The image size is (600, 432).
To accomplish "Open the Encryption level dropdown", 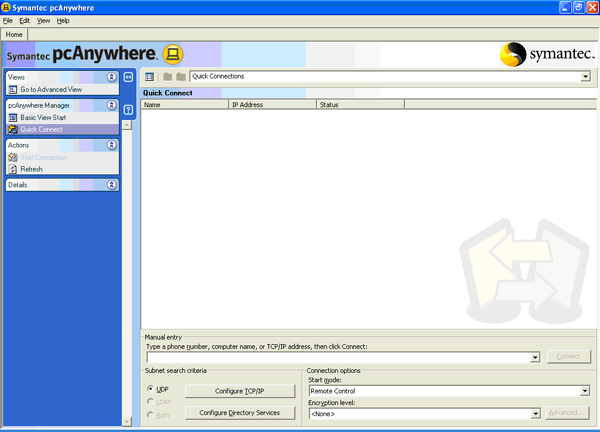I will coord(536,413).
